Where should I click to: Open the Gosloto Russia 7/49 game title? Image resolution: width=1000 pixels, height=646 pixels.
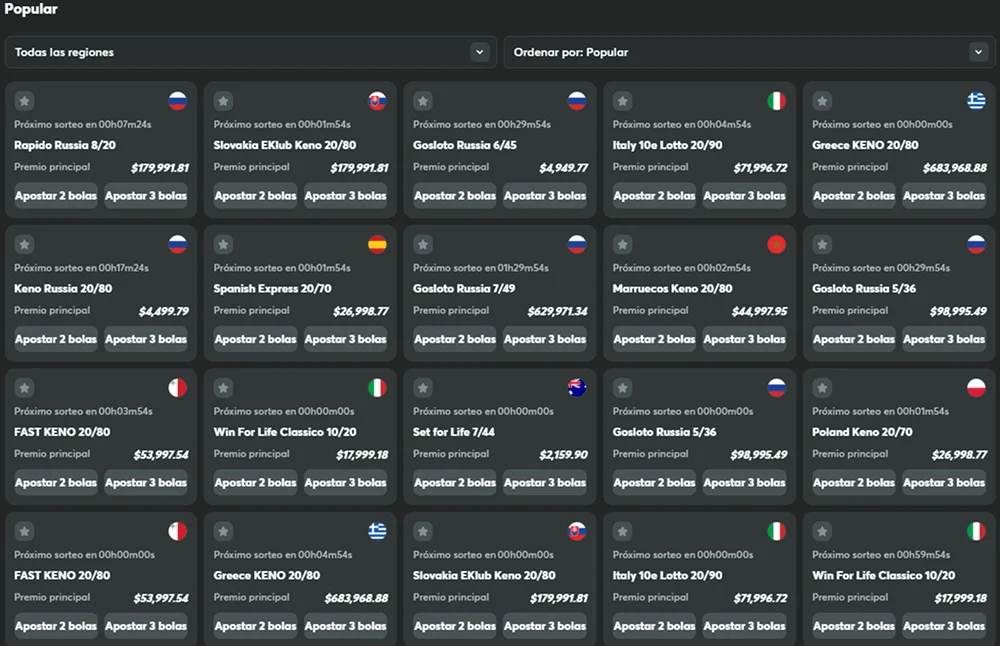point(464,289)
